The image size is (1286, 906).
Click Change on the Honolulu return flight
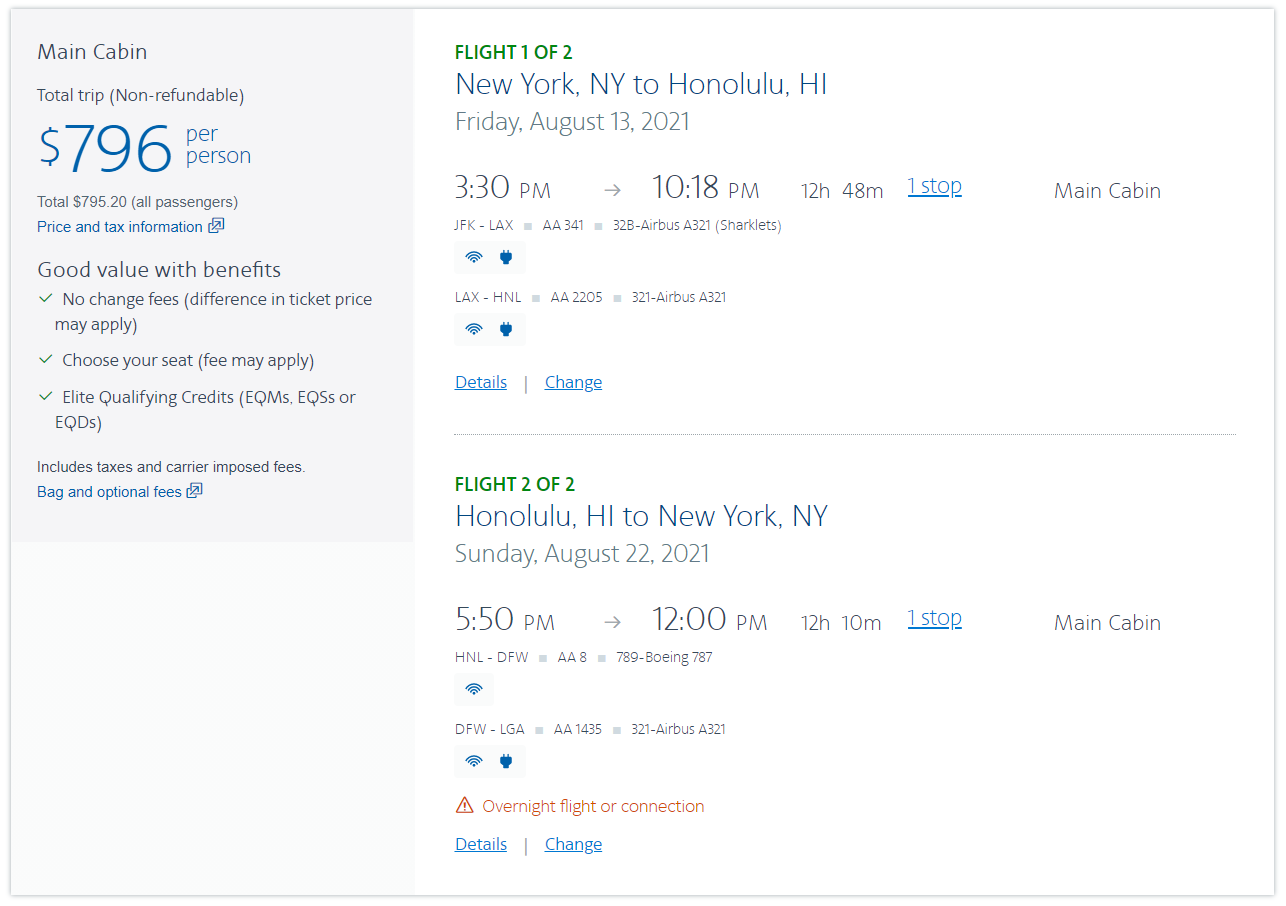pos(573,844)
